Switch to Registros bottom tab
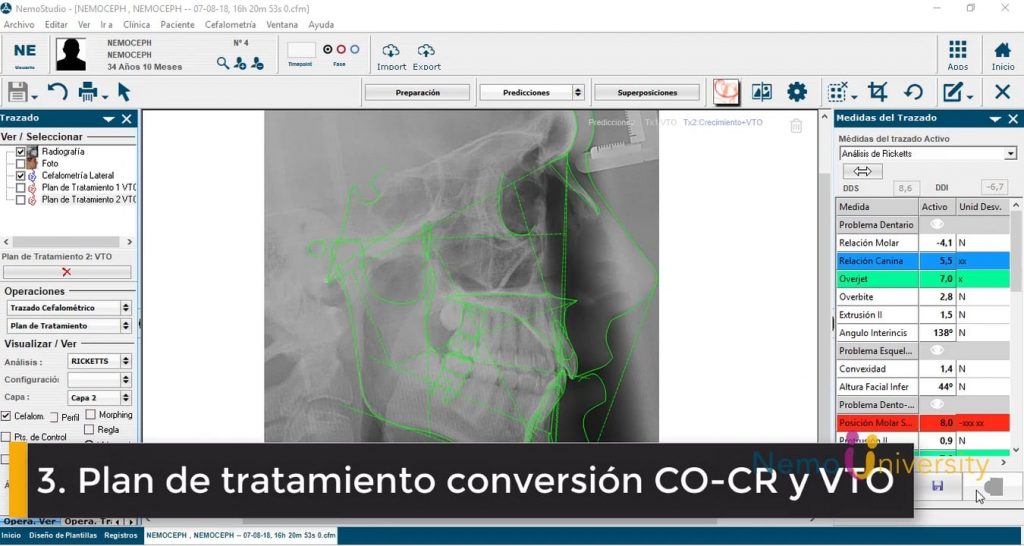The width and height of the screenshot is (1024, 546). pos(121,536)
